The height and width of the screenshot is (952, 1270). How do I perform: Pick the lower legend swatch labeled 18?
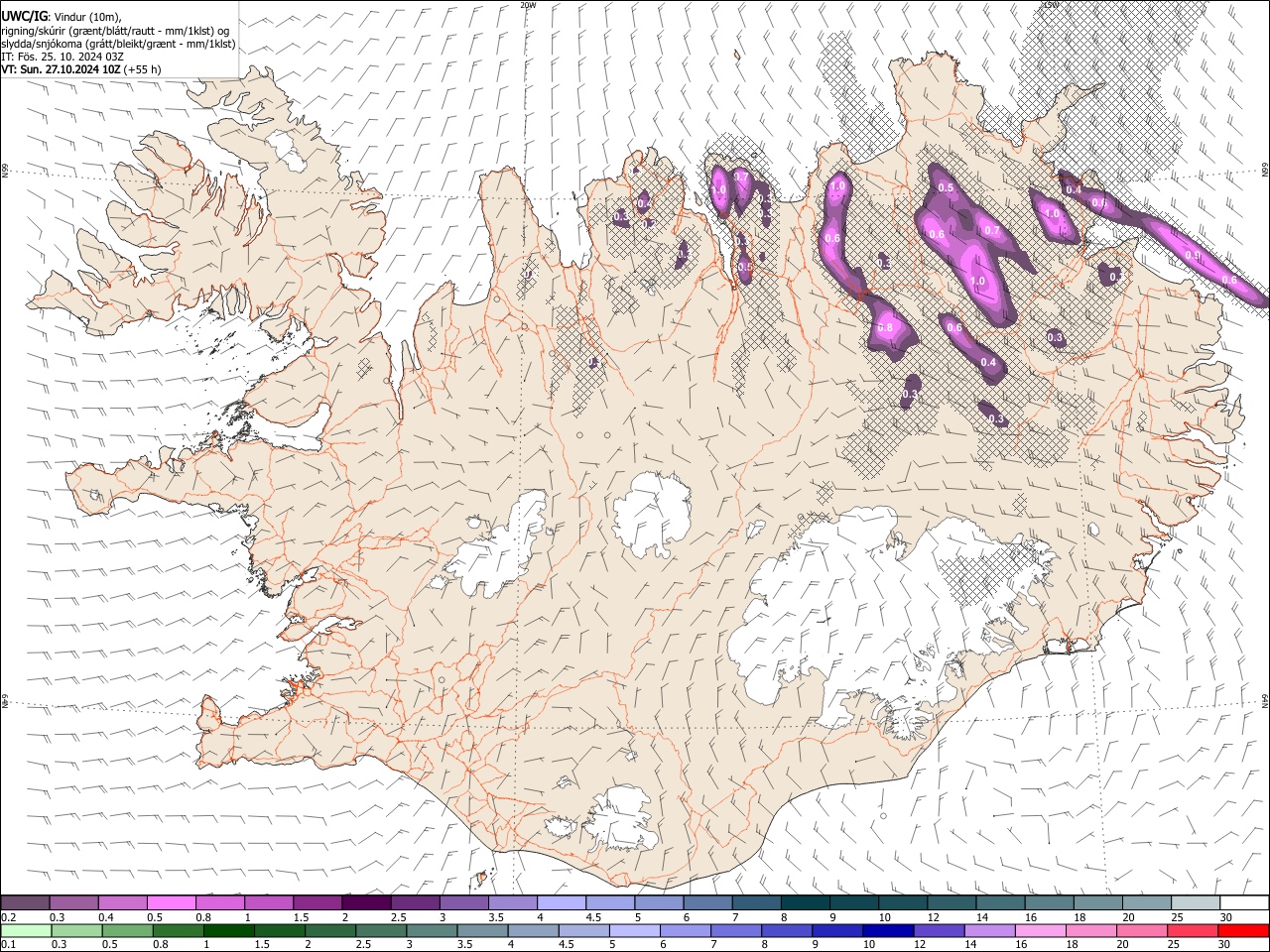pyautogui.click(x=1091, y=930)
